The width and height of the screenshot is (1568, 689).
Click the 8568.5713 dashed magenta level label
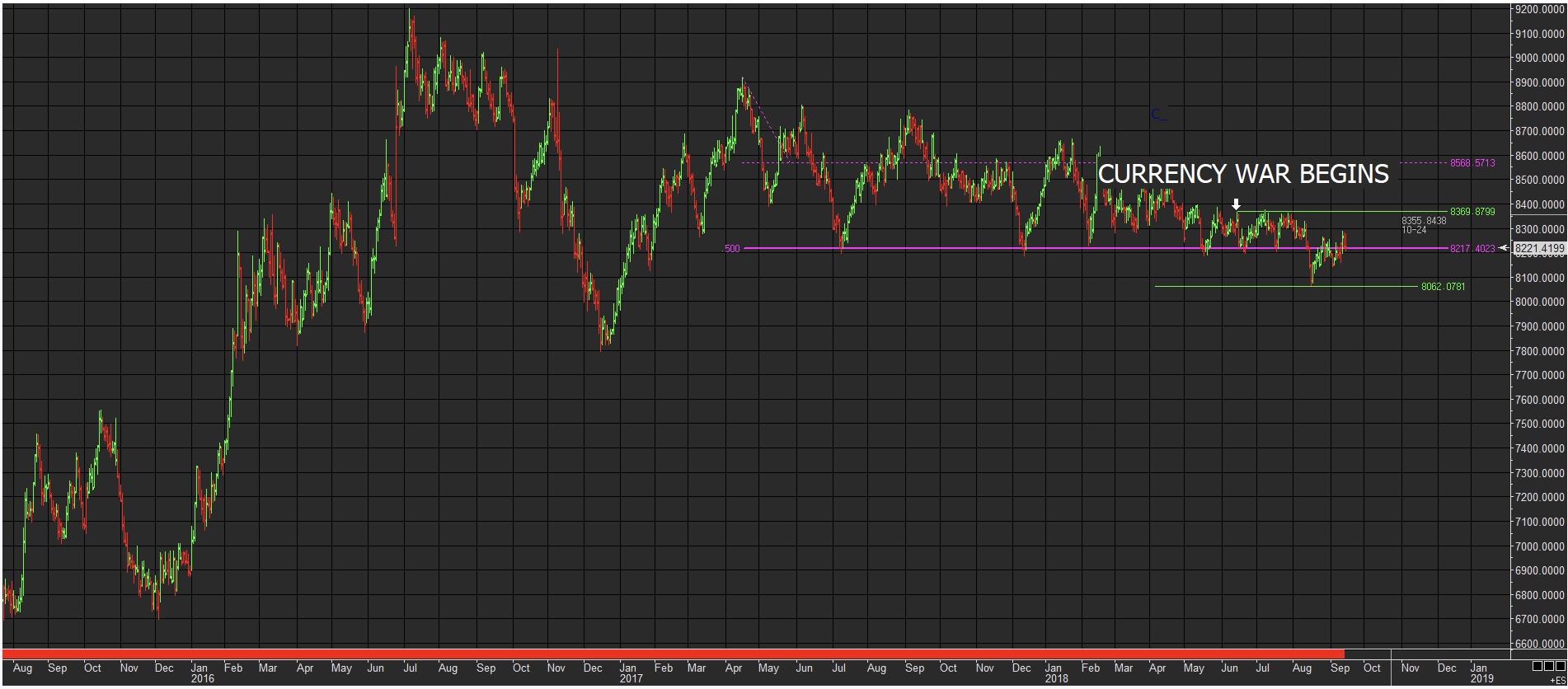coord(1472,163)
